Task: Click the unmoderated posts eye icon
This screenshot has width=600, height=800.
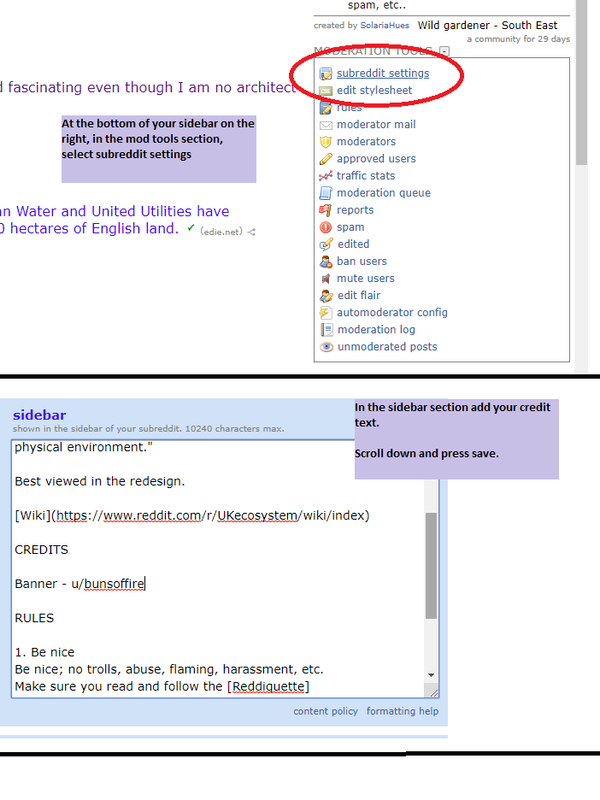Action: [326, 347]
